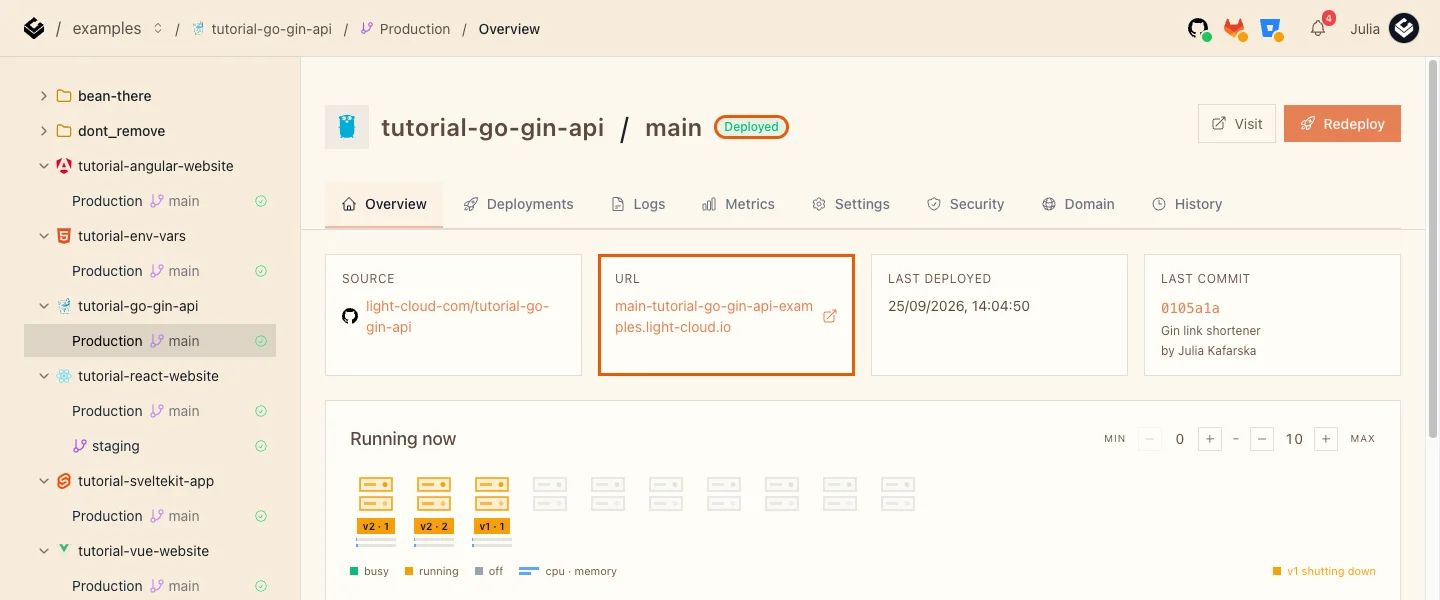
Task: Click the 'Running now' heading
Action: (x=403, y=439)
